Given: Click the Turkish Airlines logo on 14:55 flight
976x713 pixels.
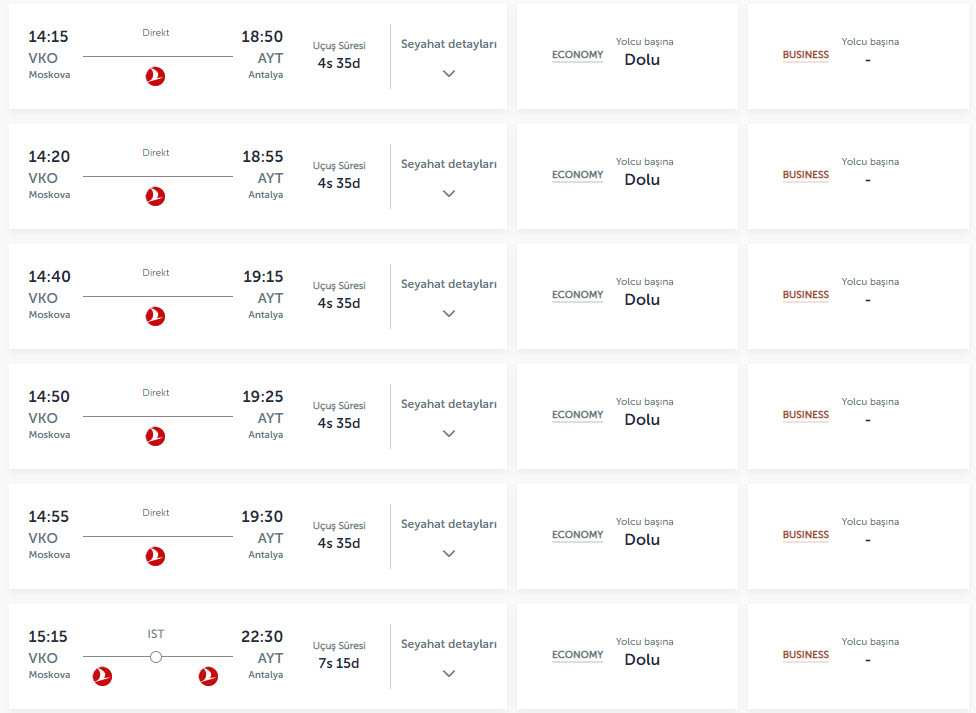Looking at the screenshot, I should (x=155, y=556).
